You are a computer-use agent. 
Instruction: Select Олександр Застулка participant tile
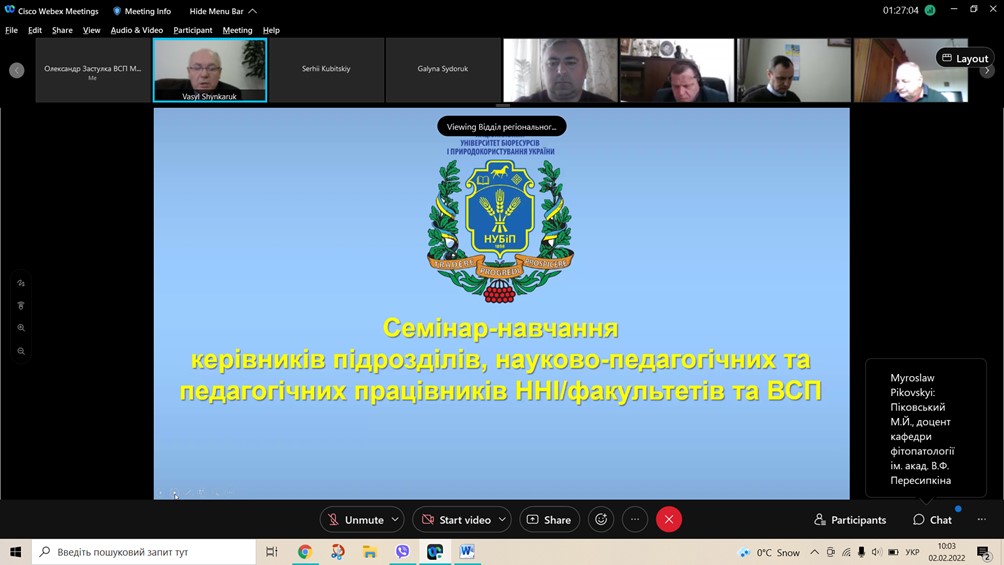[x=93, y=70]
